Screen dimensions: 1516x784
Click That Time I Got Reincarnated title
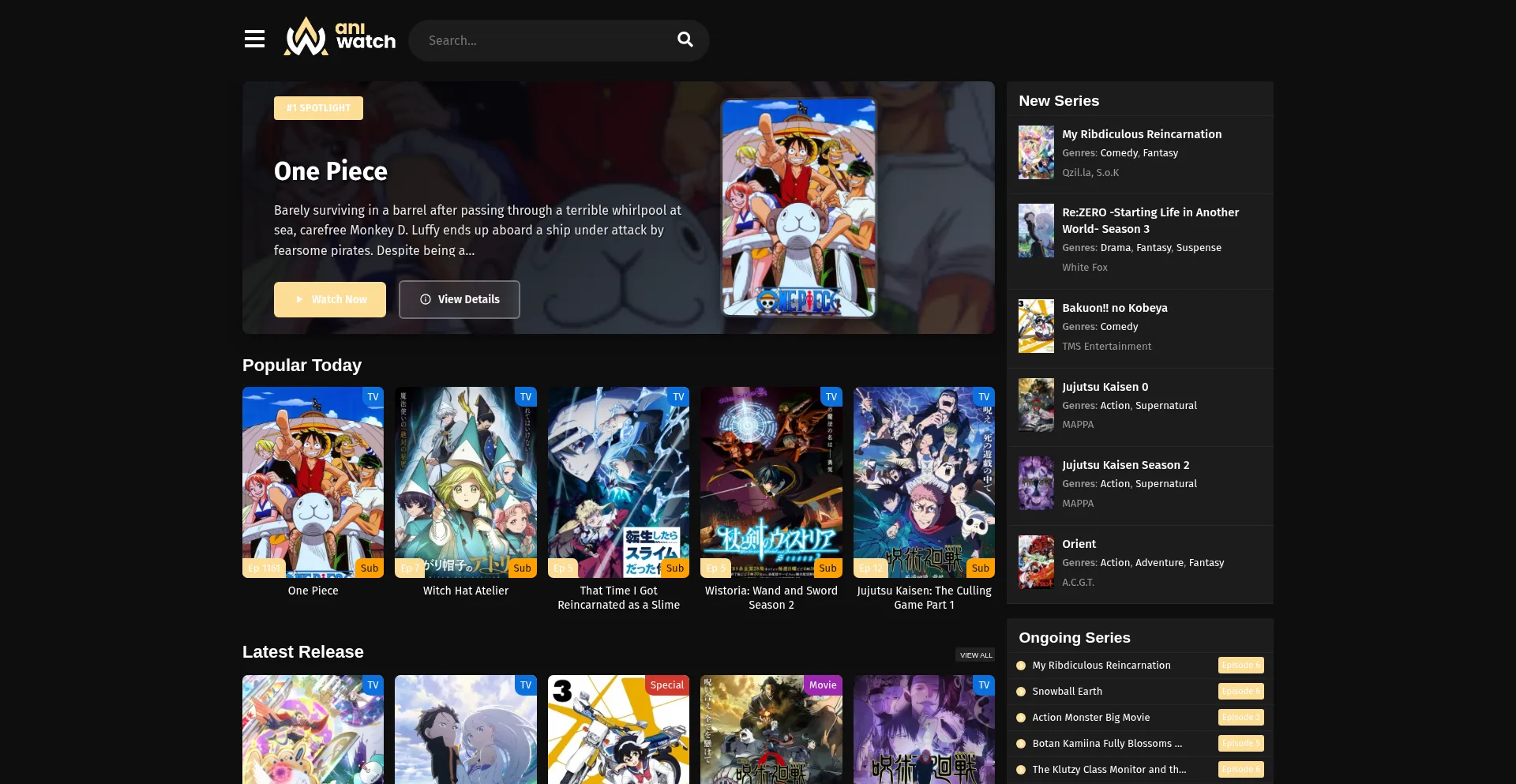618,598
